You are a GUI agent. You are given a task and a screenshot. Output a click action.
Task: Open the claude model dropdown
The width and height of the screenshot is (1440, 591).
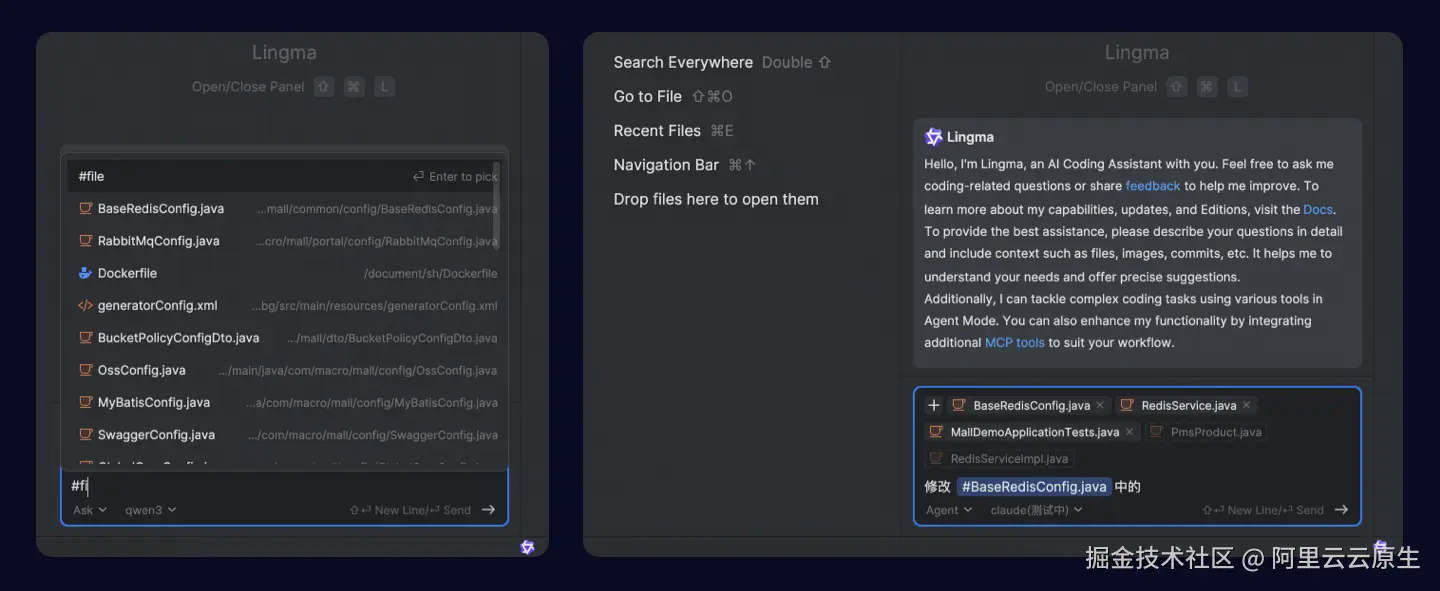[x=1037, y=510]
